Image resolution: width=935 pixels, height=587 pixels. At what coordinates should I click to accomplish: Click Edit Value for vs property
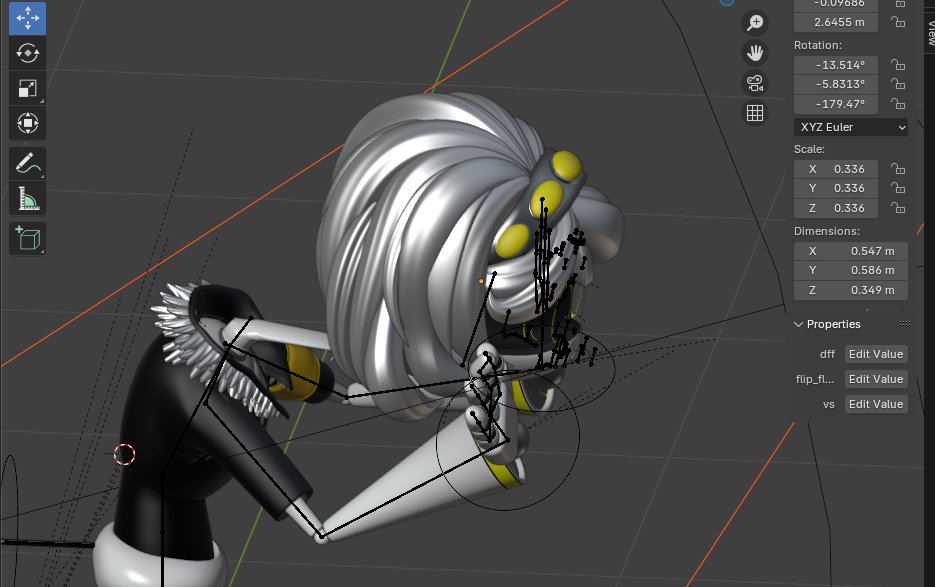[876, 404]
